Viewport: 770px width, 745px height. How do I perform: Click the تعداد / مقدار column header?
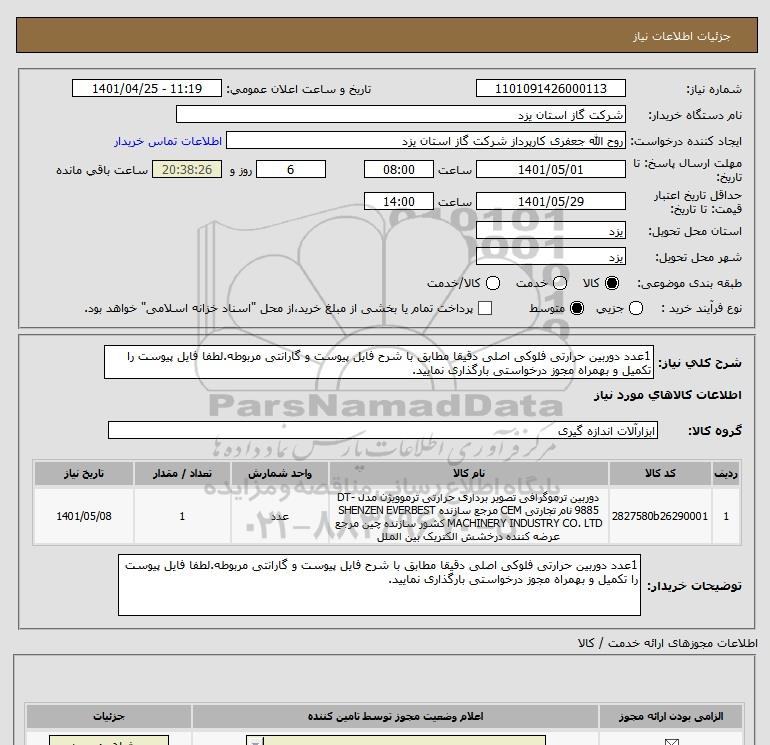(x=182, y=473)
